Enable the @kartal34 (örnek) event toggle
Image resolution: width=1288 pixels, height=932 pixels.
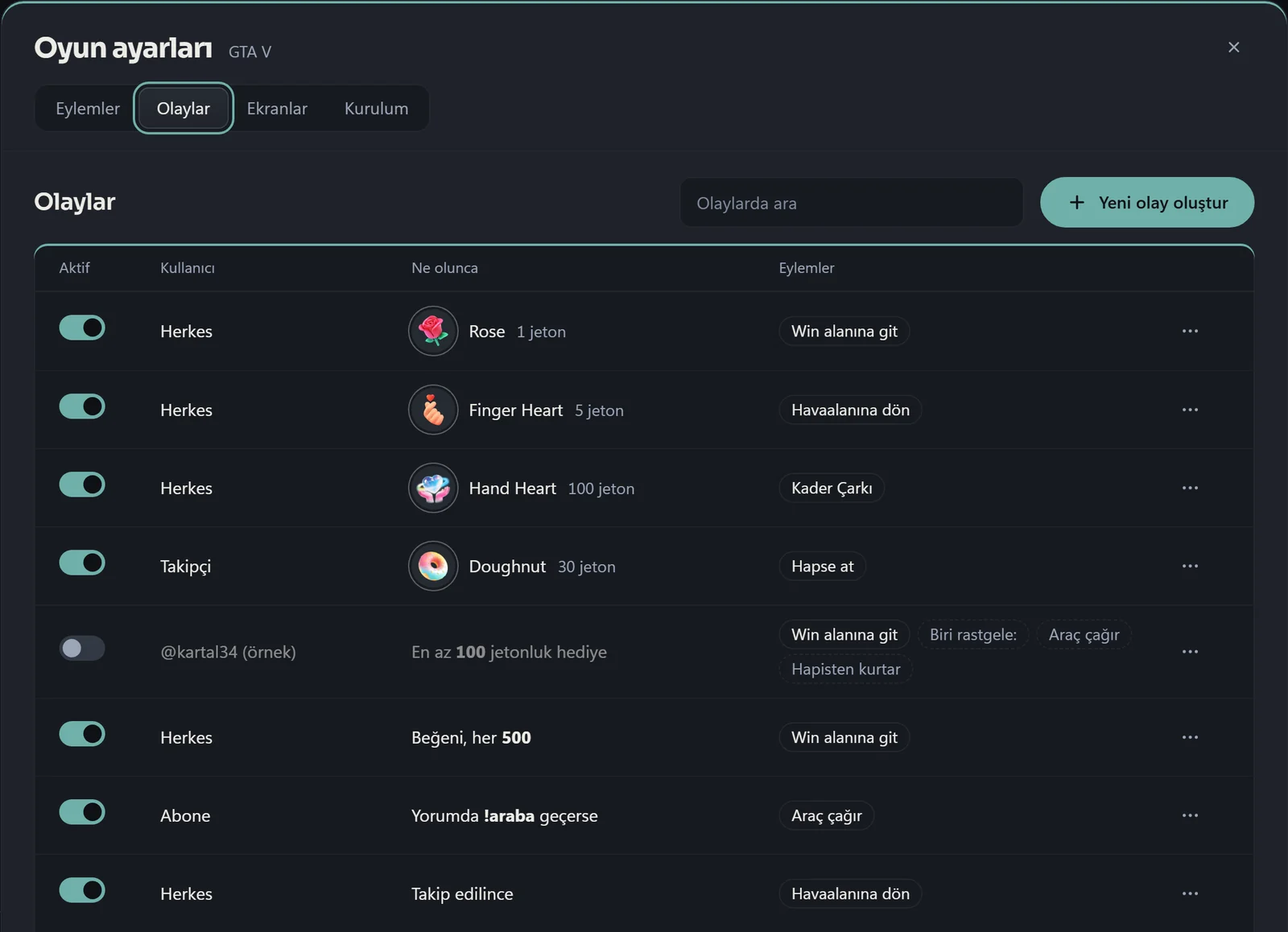point(82,648)
